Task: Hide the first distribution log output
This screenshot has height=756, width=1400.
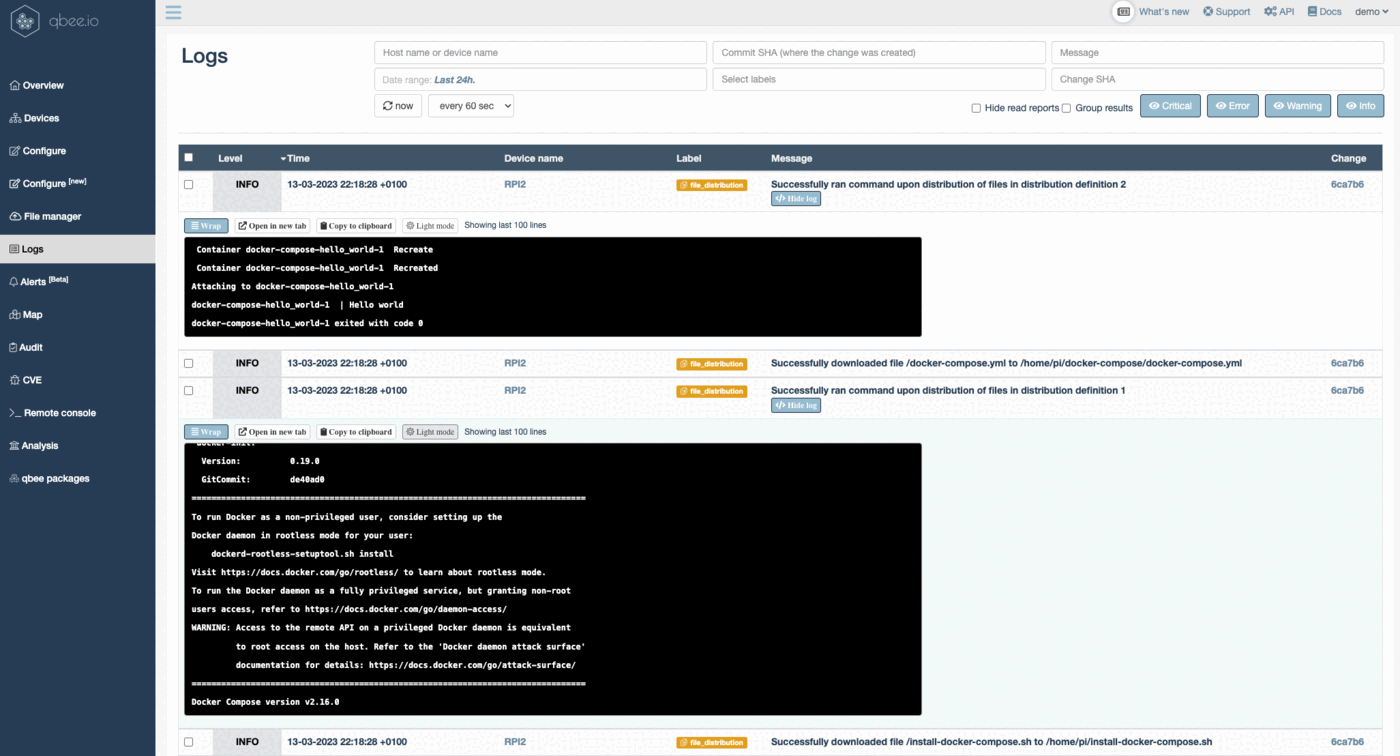Action: (x=795, y=198)
